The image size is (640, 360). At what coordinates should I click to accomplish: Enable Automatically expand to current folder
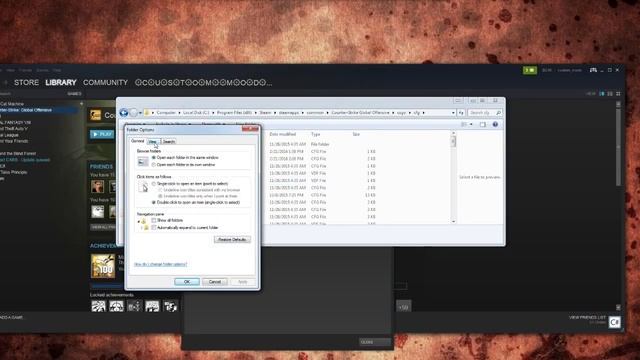[x=154, y=228]
